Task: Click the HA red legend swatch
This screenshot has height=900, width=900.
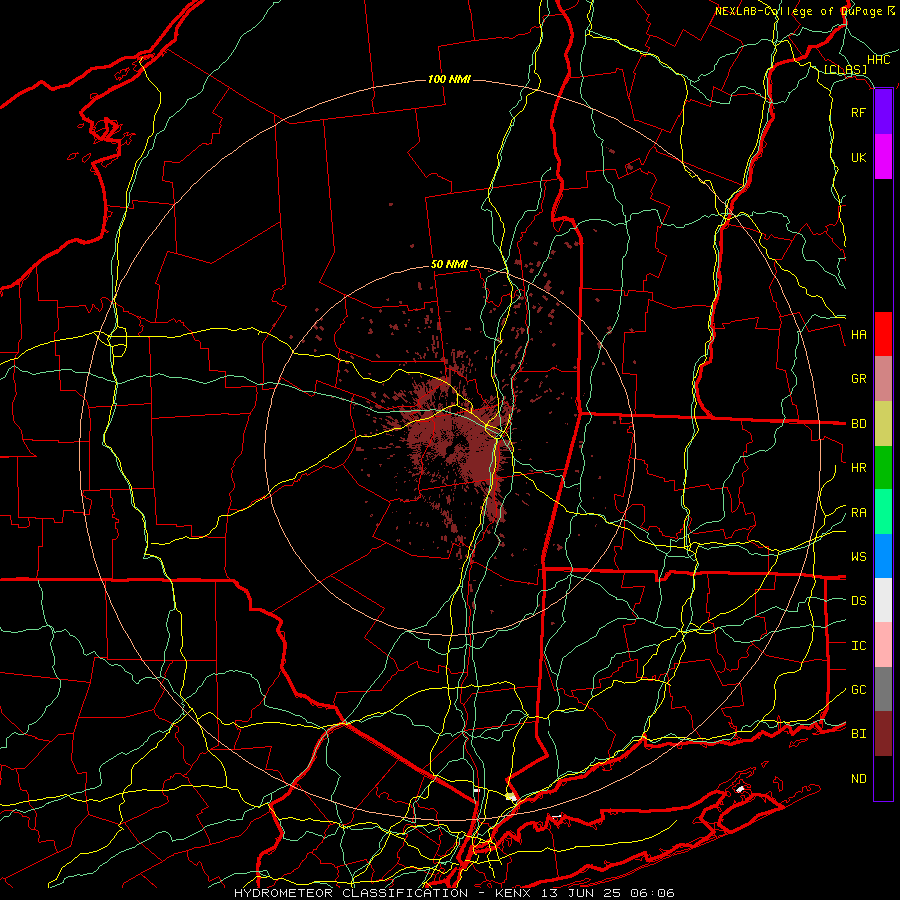Action: (x=883, y=334)
